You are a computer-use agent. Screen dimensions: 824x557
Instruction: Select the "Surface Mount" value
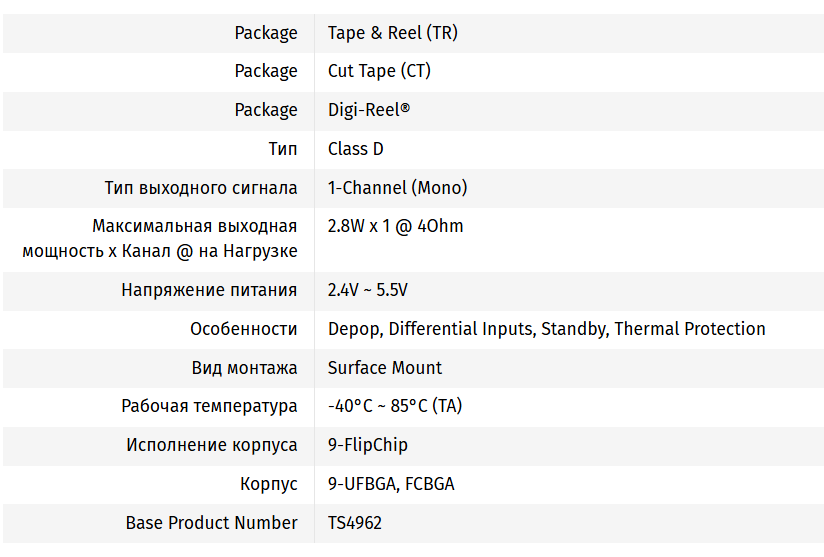[384, 368]
